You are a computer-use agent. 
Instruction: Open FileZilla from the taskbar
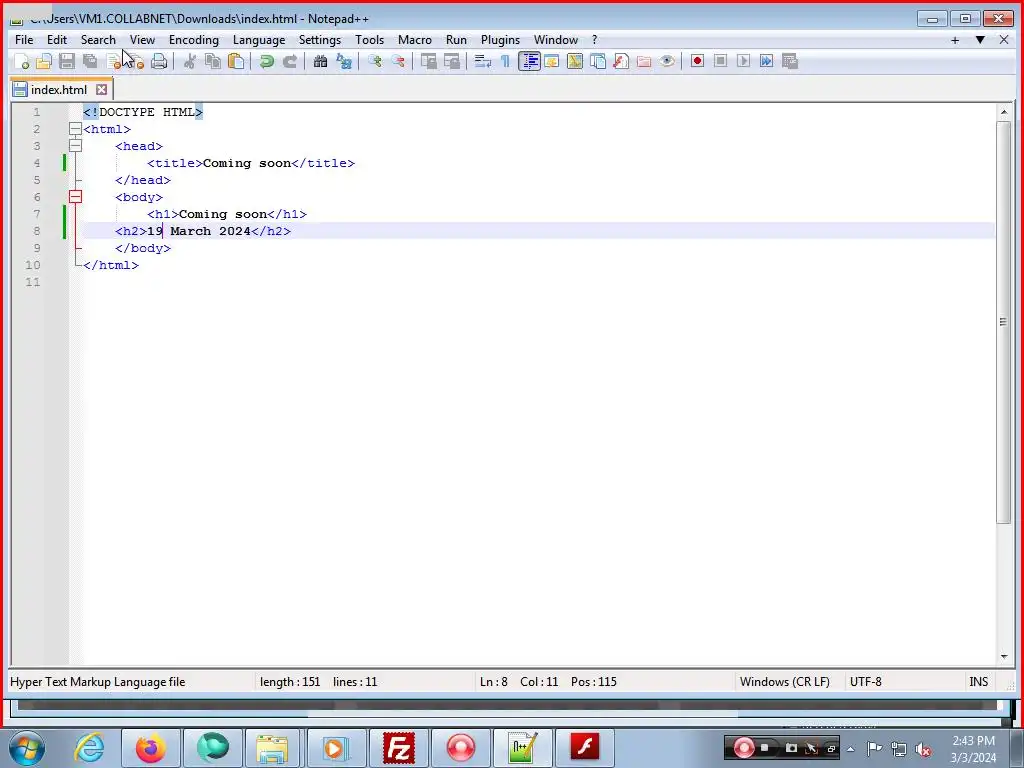pos(398,748)
